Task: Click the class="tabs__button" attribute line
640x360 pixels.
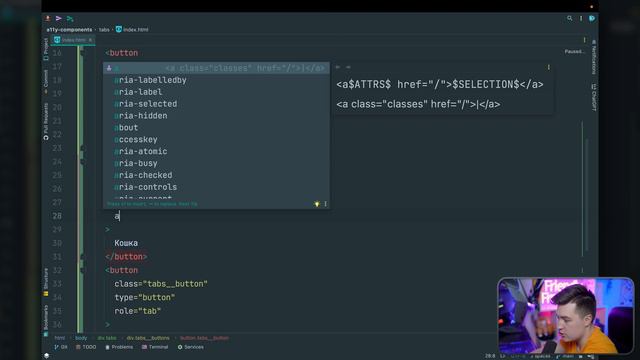Action: 161,284
